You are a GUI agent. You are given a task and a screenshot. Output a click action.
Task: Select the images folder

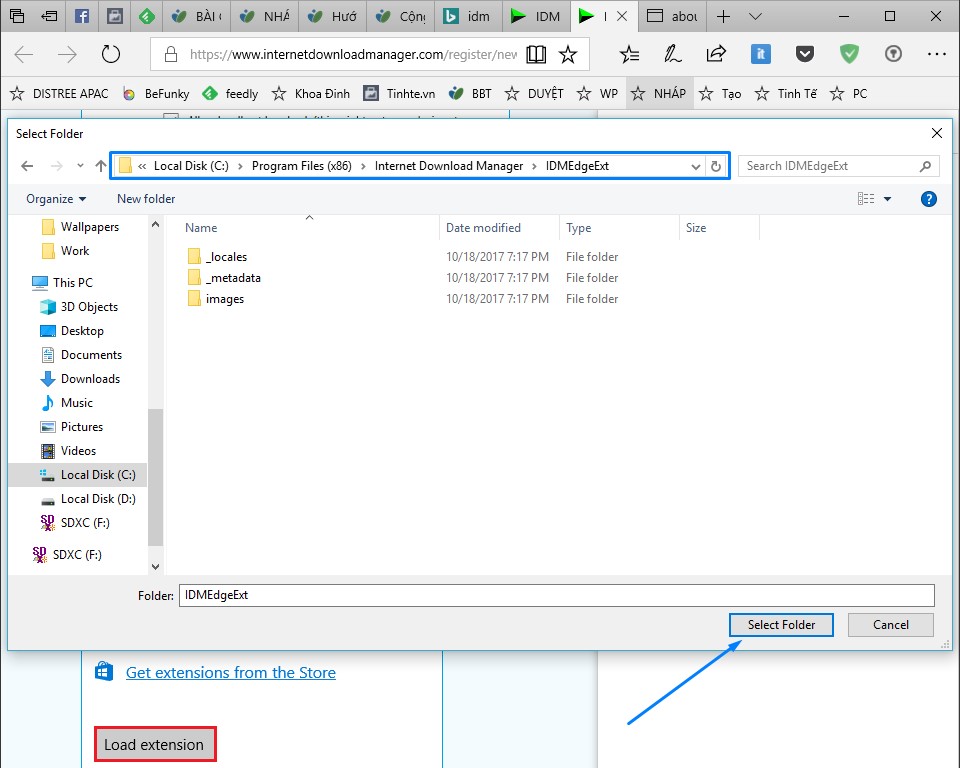(216, 299)
